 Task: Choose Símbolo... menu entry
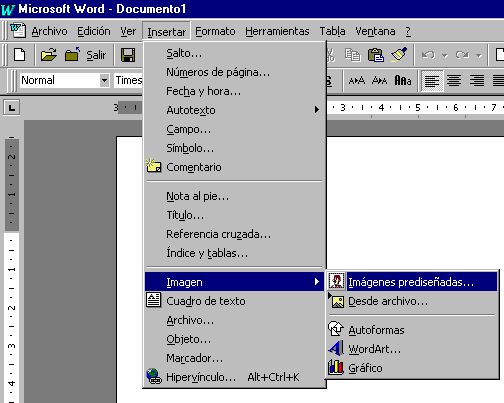click(235, 148)
